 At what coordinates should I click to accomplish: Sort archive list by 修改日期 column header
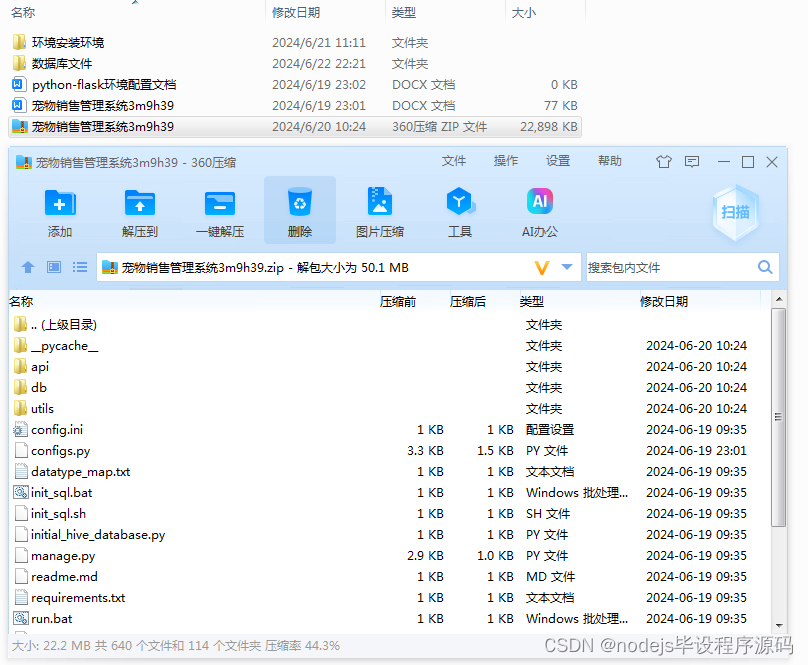click(x=664, y=302)
